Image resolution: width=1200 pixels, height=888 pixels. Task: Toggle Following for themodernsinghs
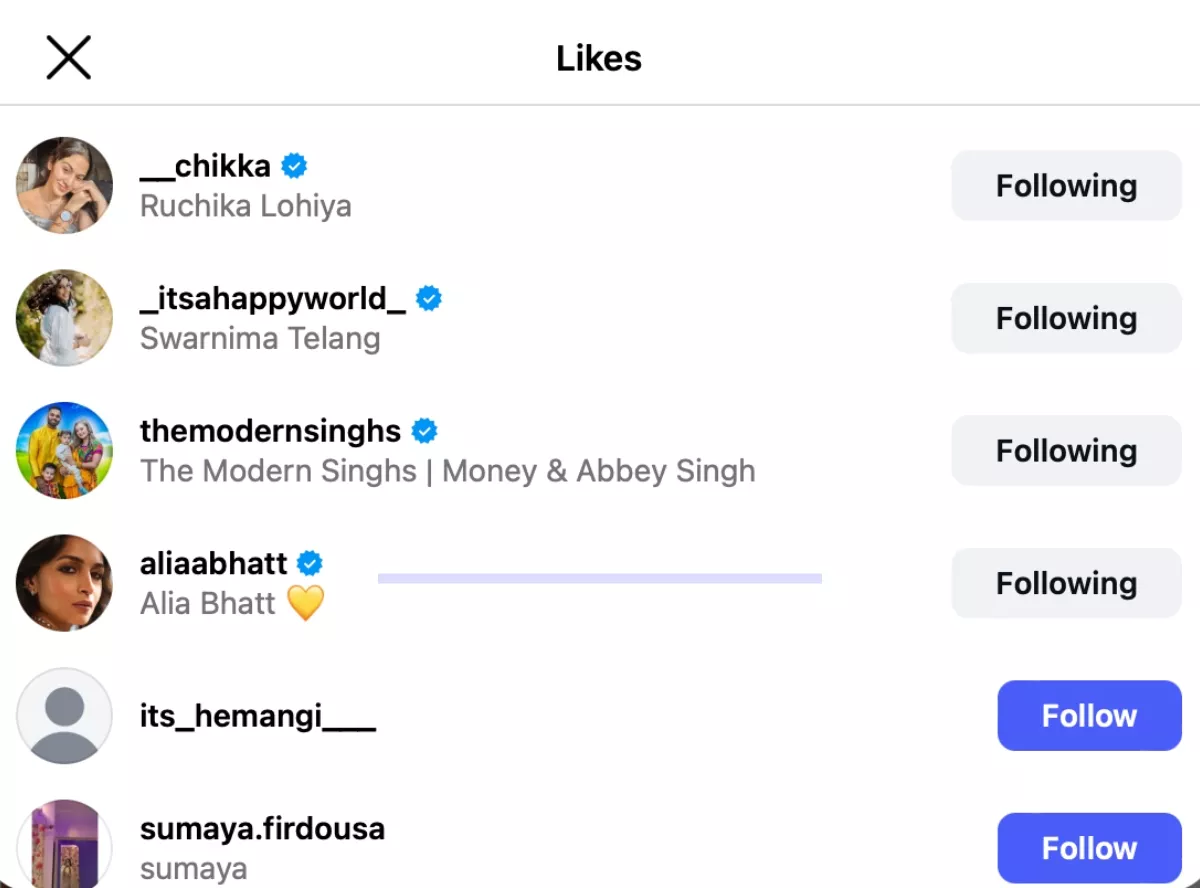(x=1066, y=450)
